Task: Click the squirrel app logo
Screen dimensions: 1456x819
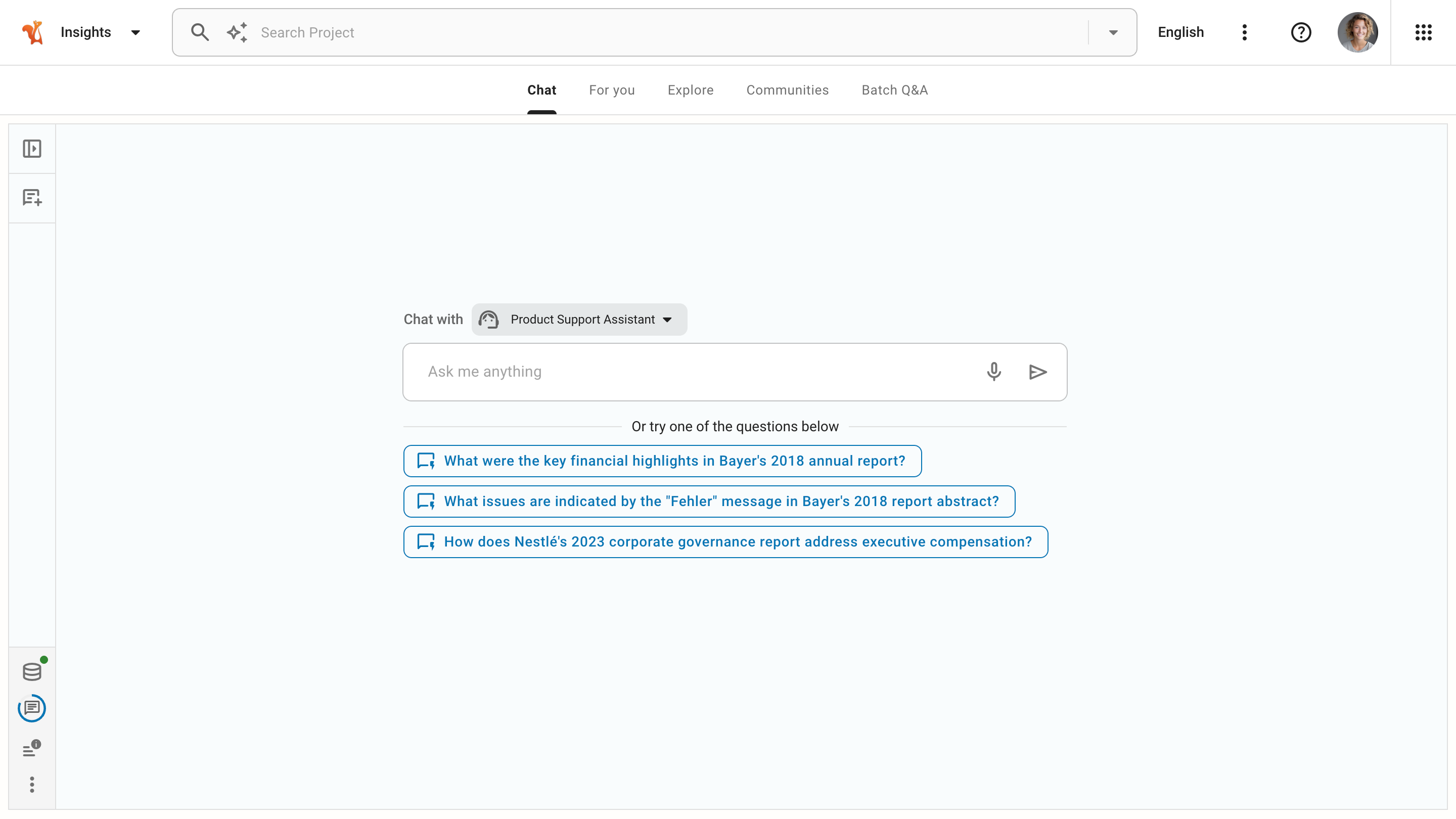Action: click(x=33, y=32)
